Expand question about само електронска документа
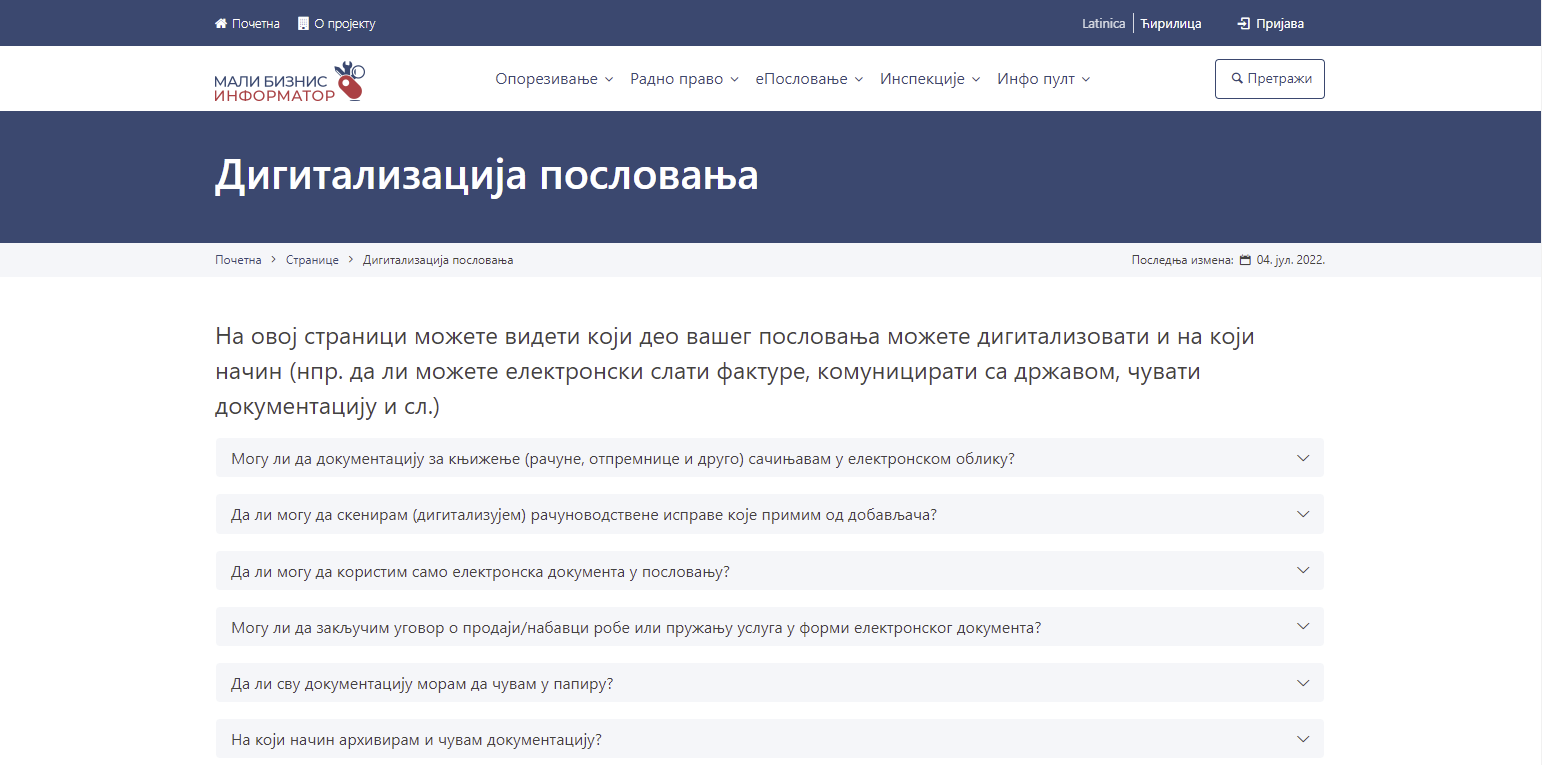Image resolution: width=1542 pixels, height=765 pixels. point(769,570)
